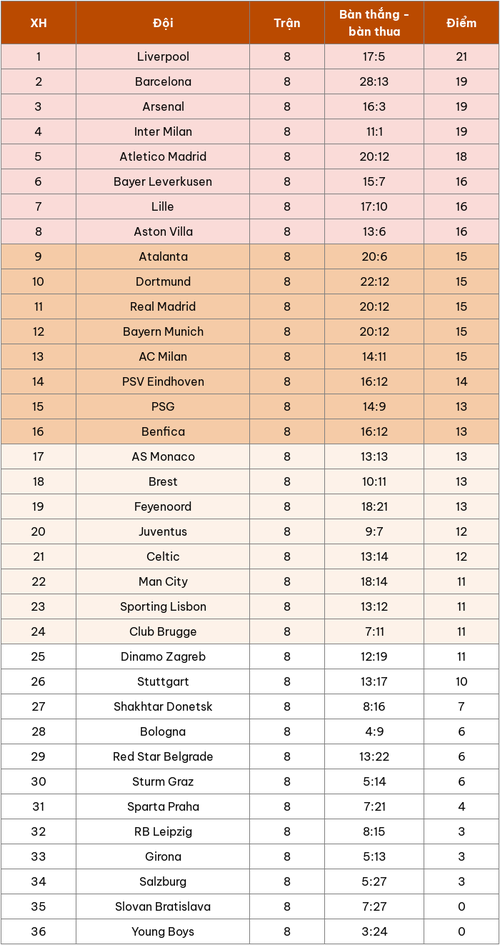Image resolution: width=500 pixels, height=945 pixels.
Task: Click the 'Đội' column header
Action: [163, 23]
